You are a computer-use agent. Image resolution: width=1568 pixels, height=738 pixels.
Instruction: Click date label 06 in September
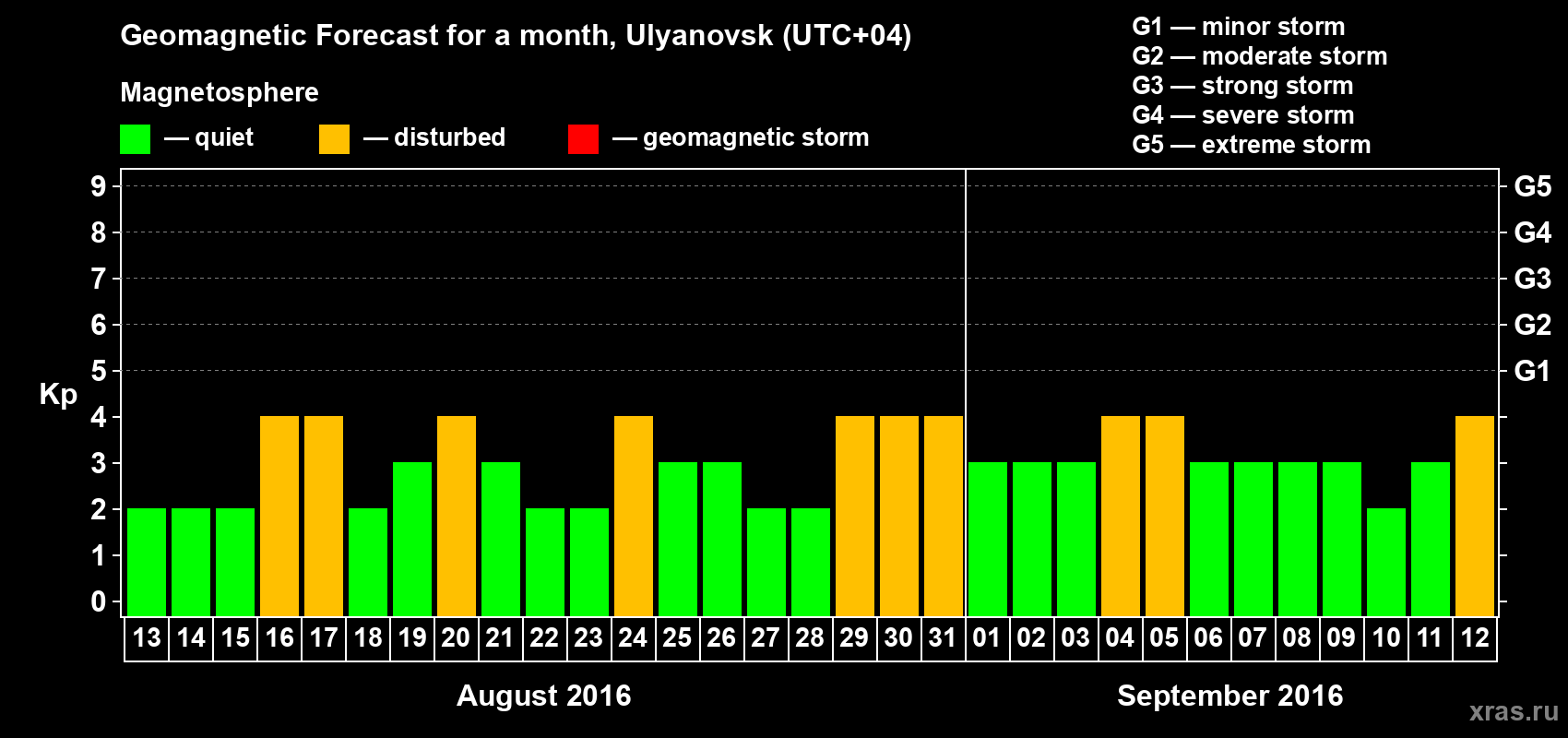click(1208, 638)
